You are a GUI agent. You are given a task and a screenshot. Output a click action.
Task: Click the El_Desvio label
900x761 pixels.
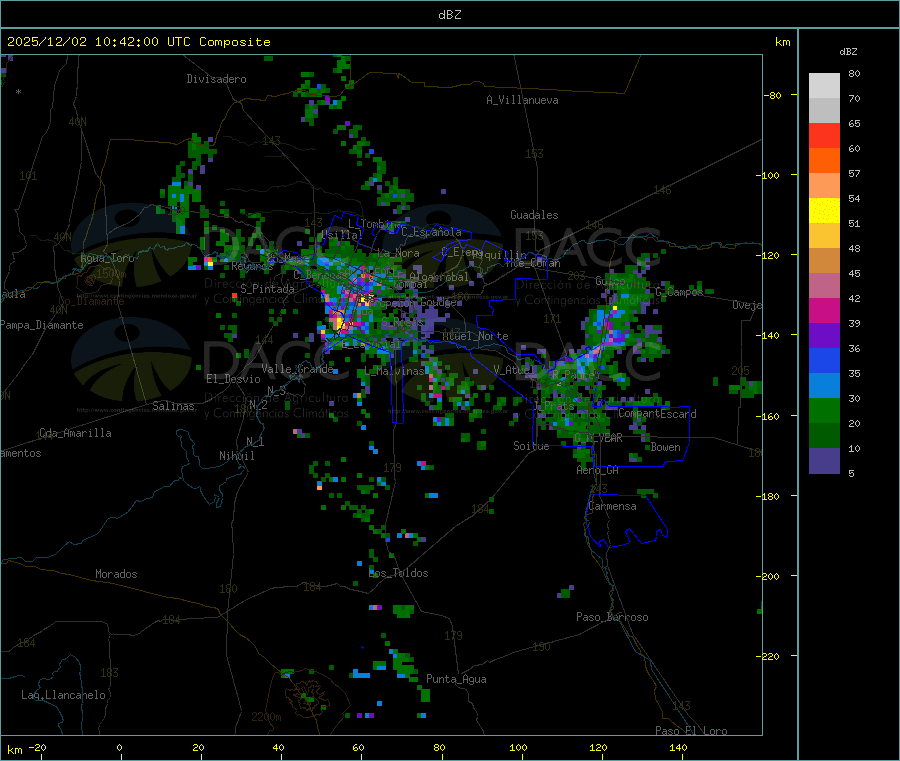point(233,379)
